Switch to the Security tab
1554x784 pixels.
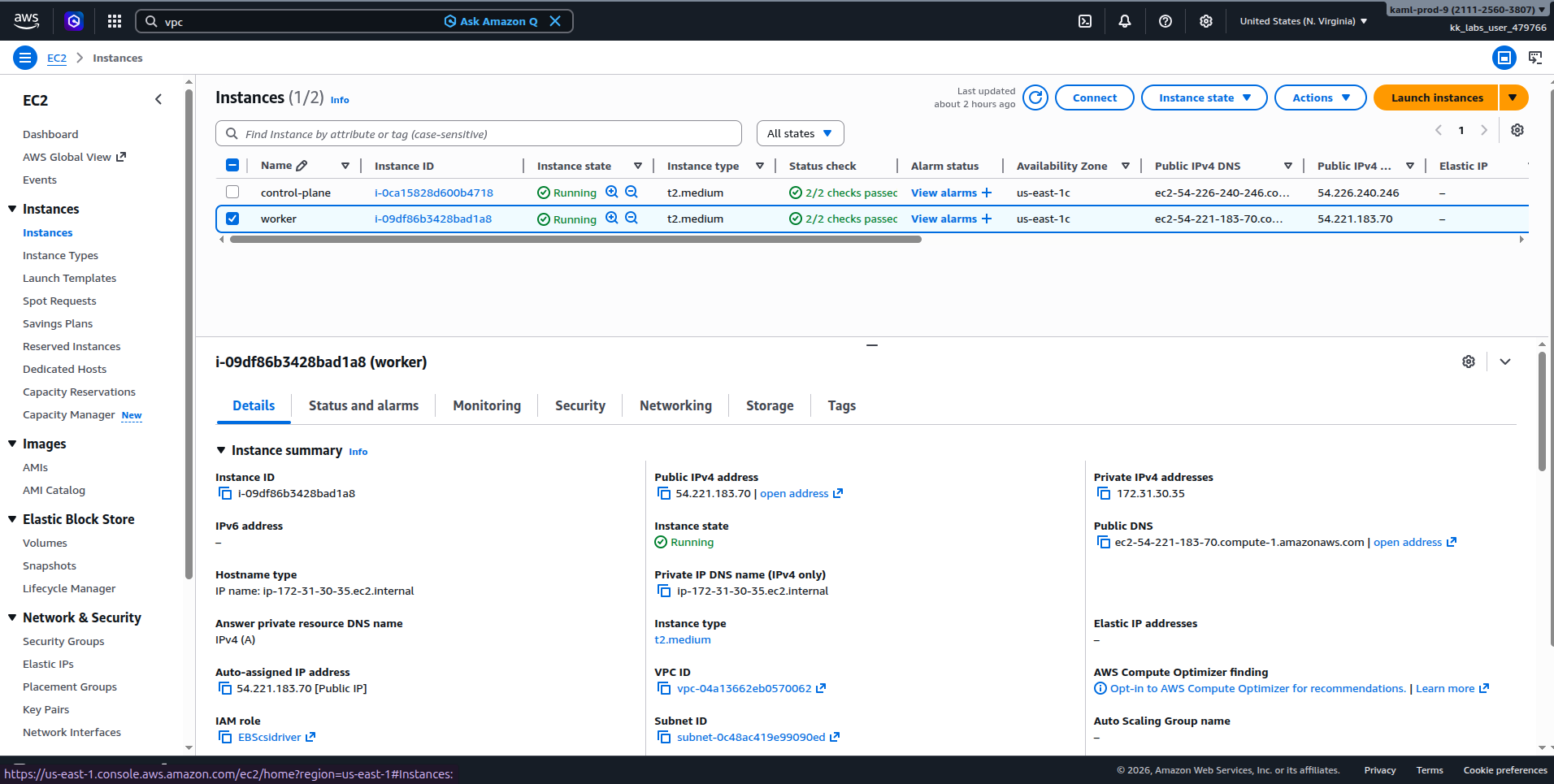point(580,405)
